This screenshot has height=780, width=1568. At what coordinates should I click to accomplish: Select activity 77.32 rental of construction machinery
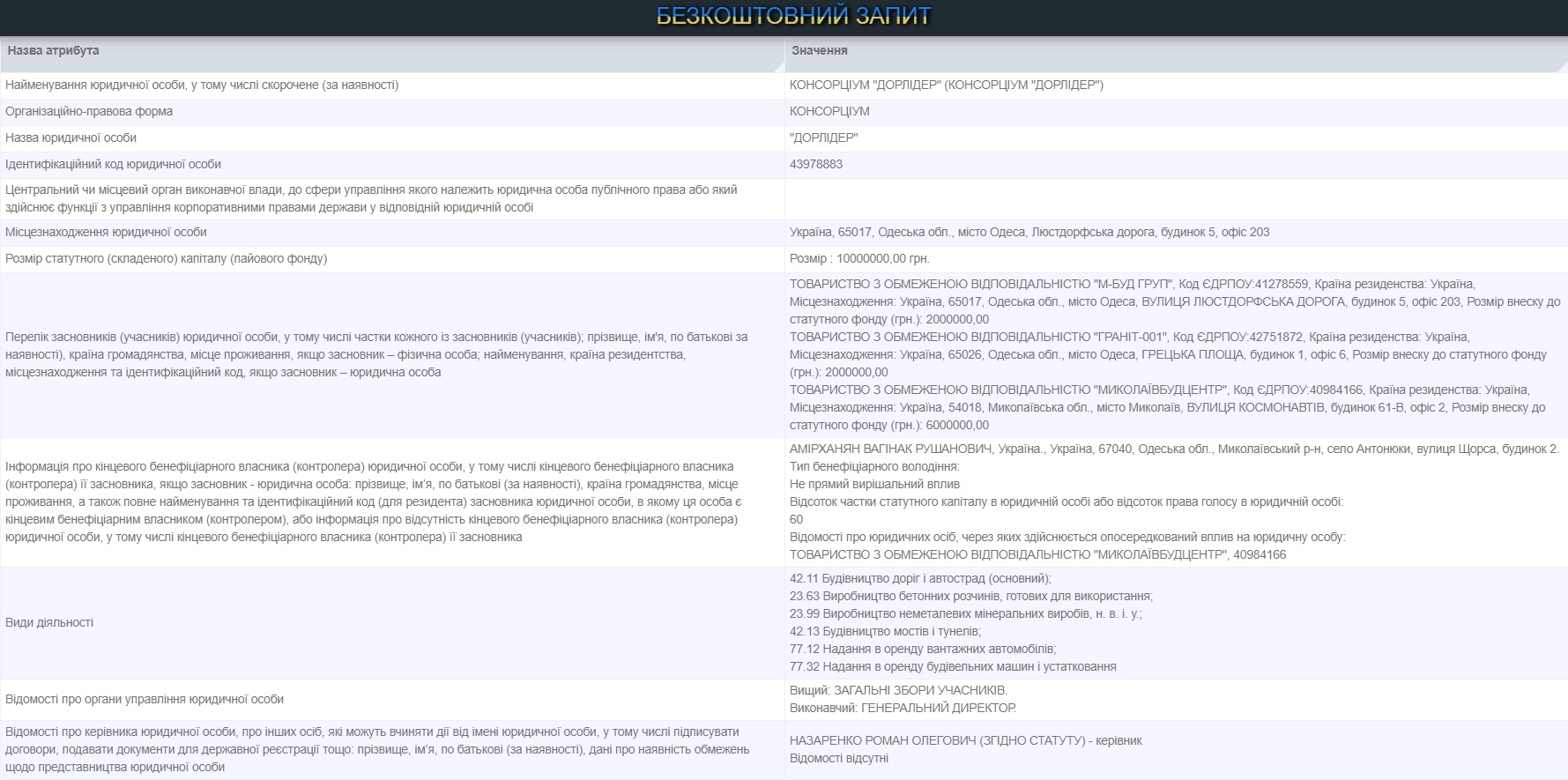(953, 667)
